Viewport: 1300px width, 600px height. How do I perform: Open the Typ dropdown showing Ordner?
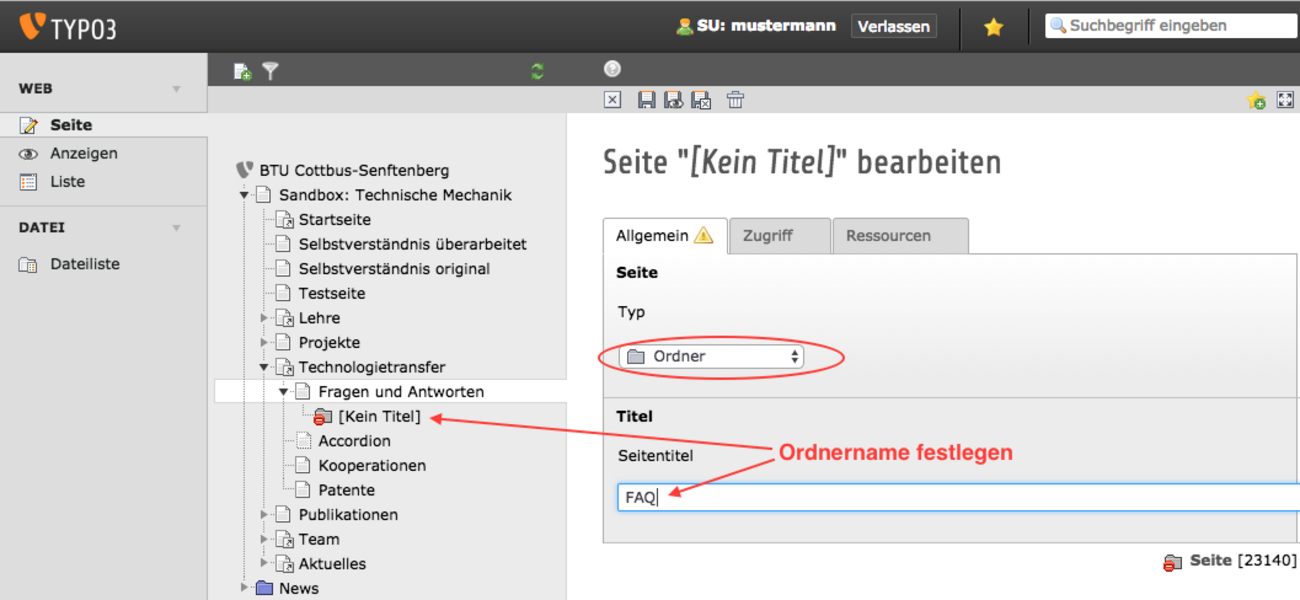tap(711, 357)
